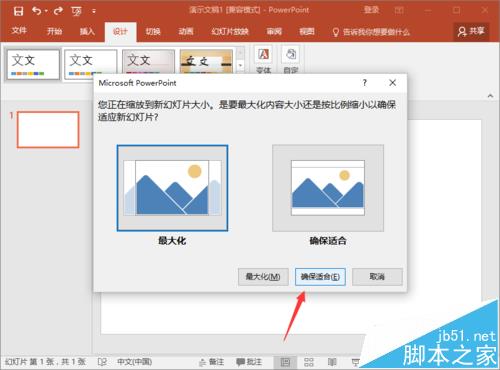Select the fourth calligraphy theme thumbnail
This screenshot has height=370, width=500.
pyautogui.click(x=206, y=62)
